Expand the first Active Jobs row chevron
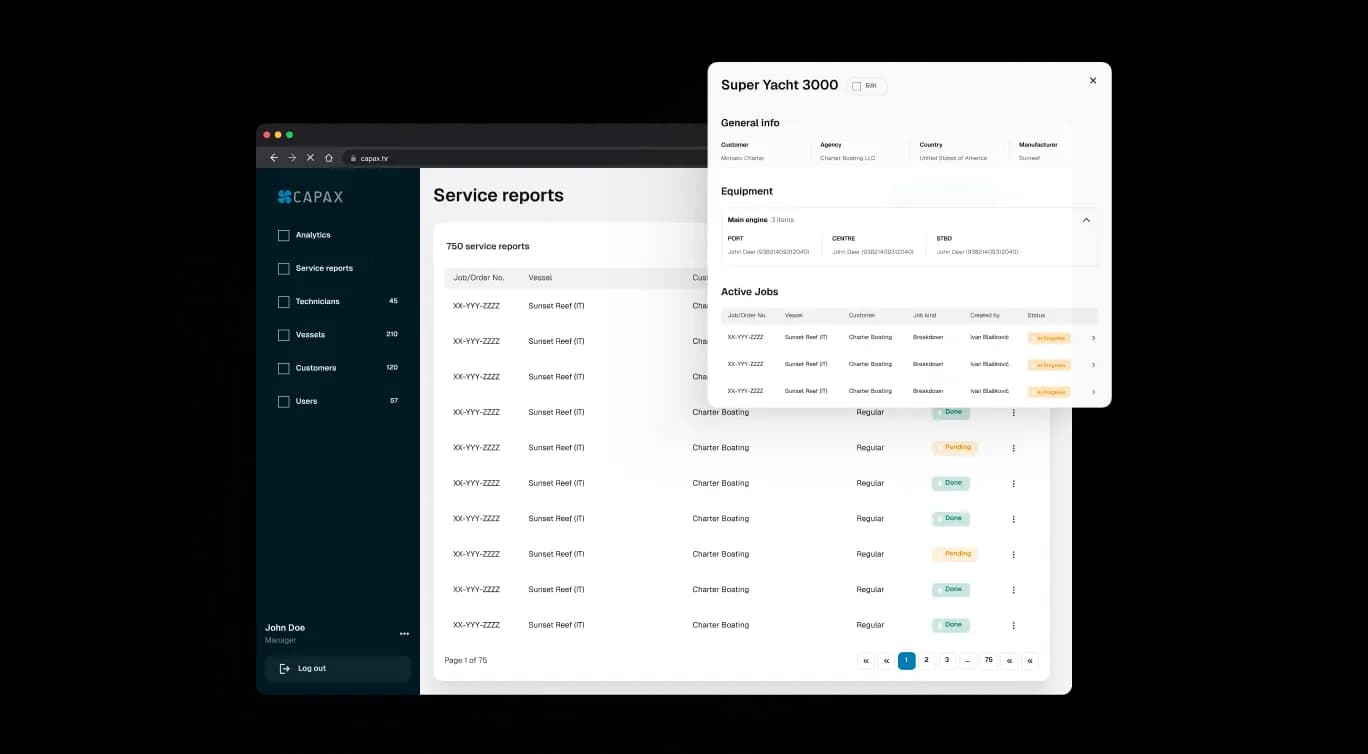 [1093, 338]
